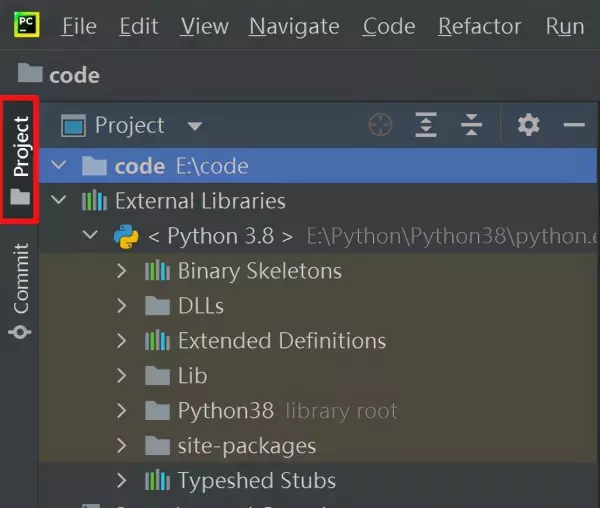This screenshot has width=600, height=508.
Task: Expand the Binary Skeletons node
Action: (x=121, y=270)
